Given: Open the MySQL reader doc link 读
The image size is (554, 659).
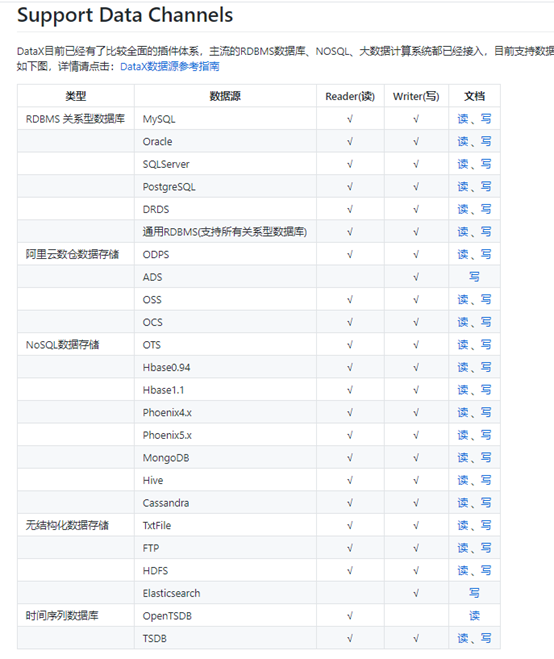Looking at the screenshot, I should [463, 119].
